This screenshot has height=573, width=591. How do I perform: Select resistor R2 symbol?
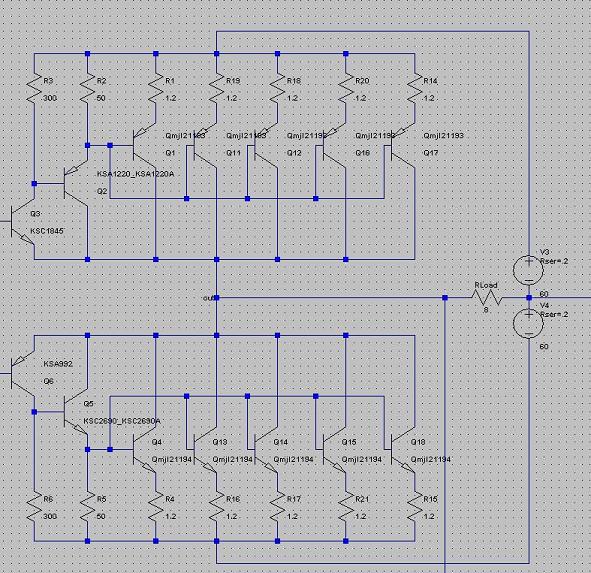click(x=87, y=88)
